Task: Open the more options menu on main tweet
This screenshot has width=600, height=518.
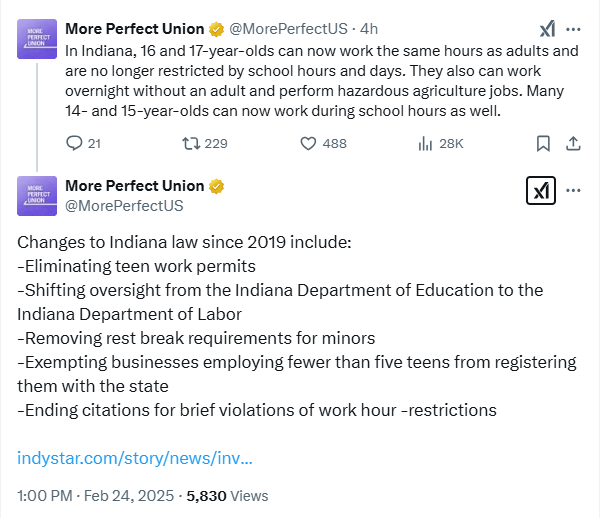Action: pyautogui.click(x=573, y=190)
